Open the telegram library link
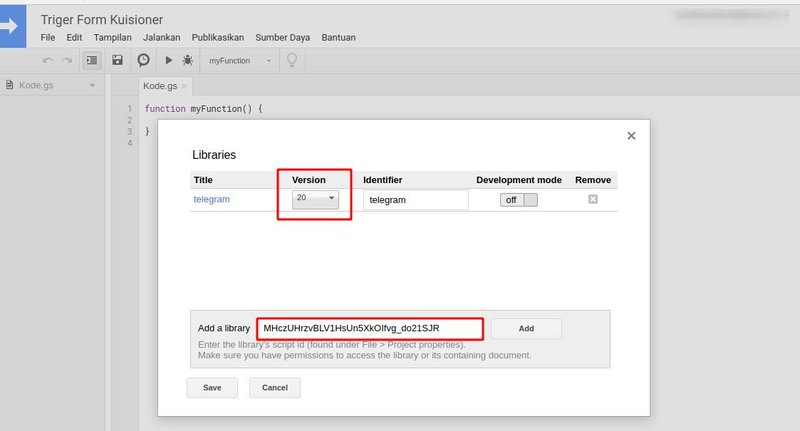Screen dimensions: 800x431 [211, 200]
